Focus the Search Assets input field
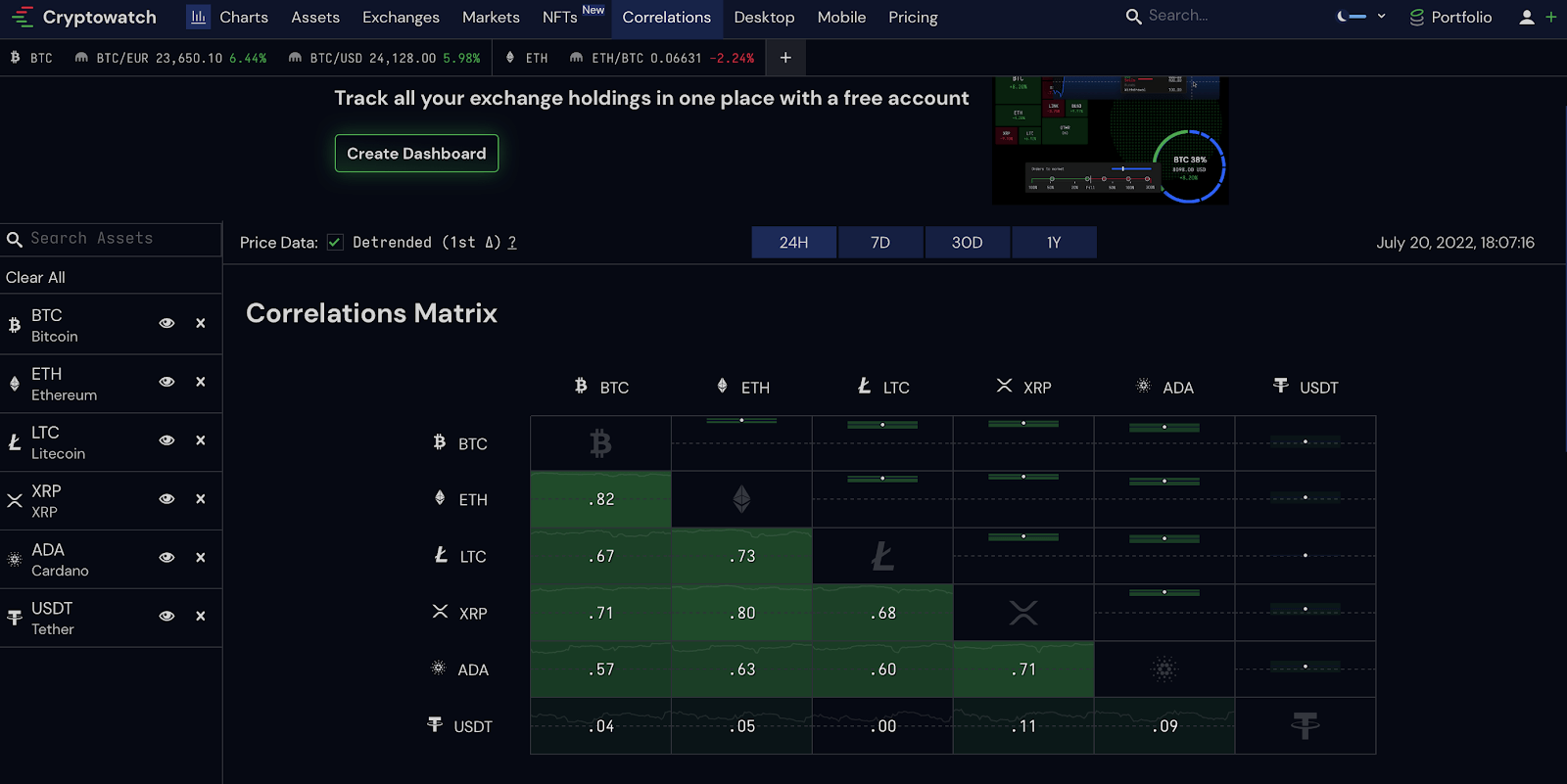 coord(118,239)
